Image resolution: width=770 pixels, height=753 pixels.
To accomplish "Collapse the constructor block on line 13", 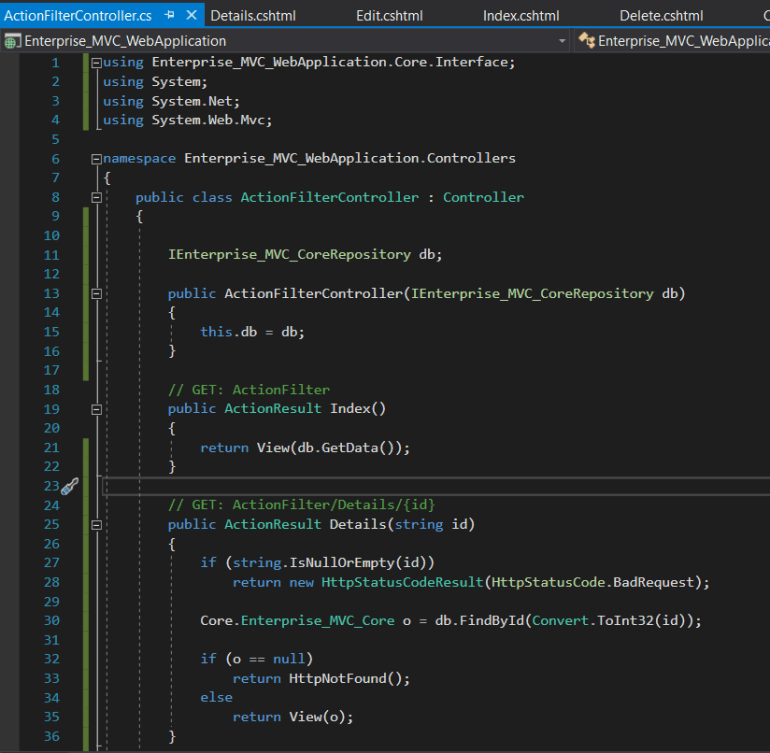I will (x=96, y=294).
